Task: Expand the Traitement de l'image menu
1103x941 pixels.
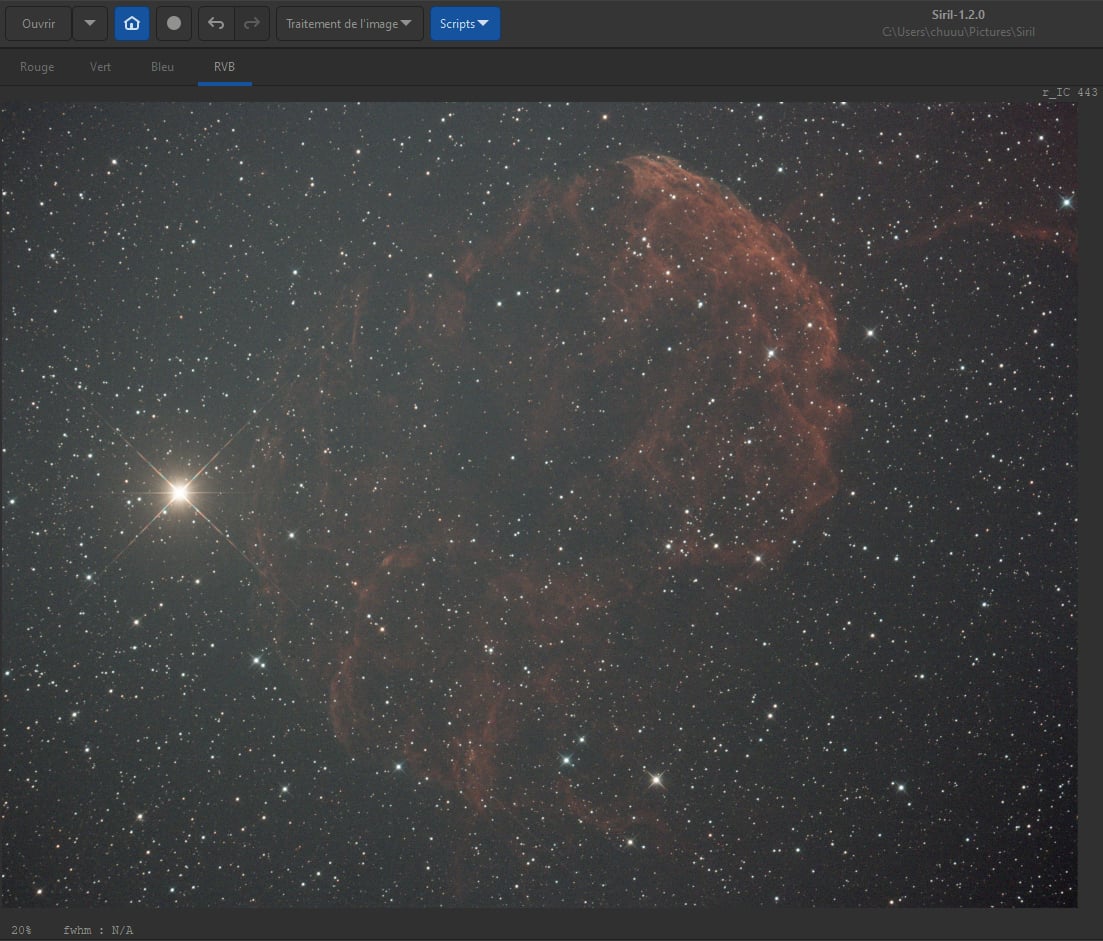Action: tap(349, 23)
